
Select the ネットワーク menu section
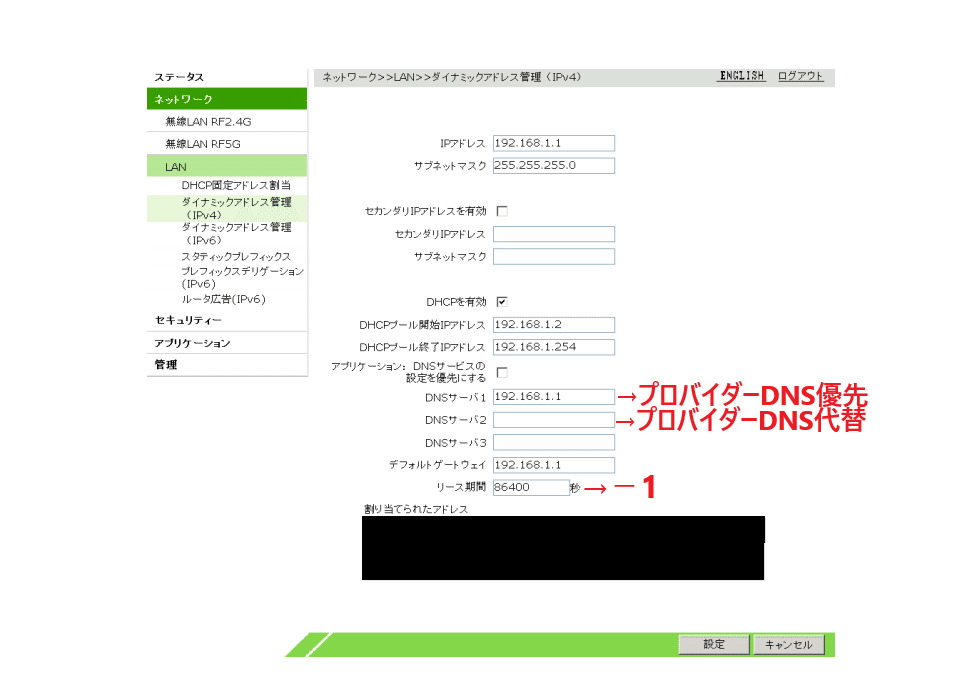point(227,99)
